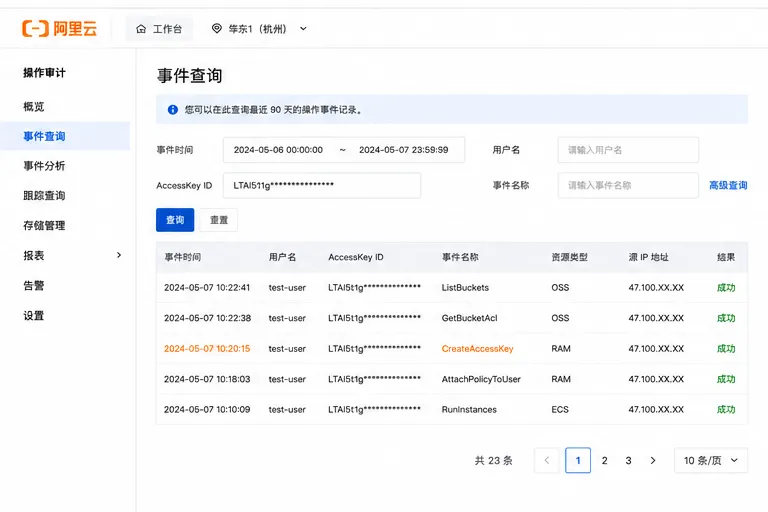The height and width of the screenshot is (512, 768).
Task: Click the orange CreateAccessKey event name
Action: [478, 349]
